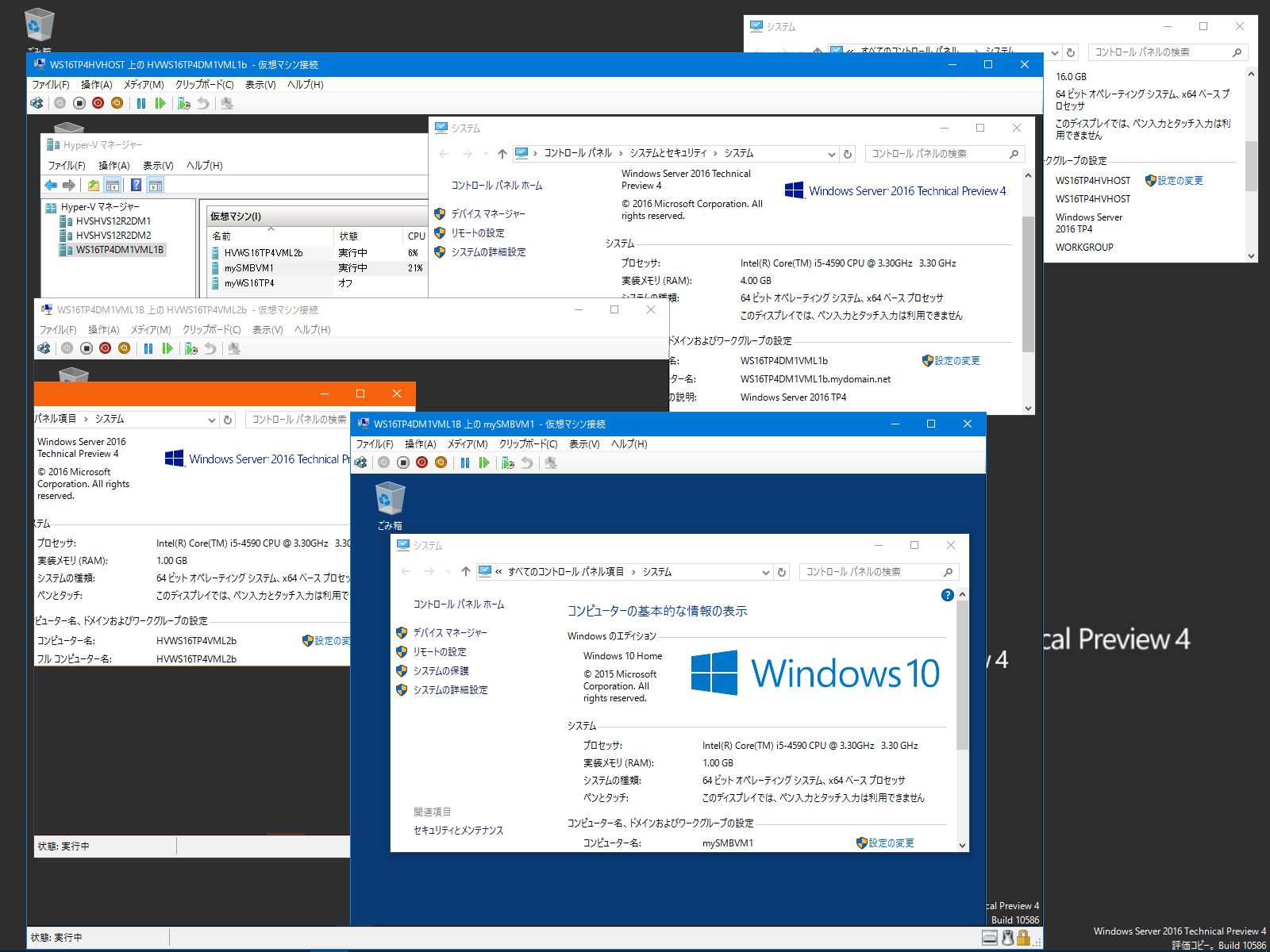Open 操作(A) menu in Hyper-V Manager
The image size is (1270, 952).
click(114, 166)
